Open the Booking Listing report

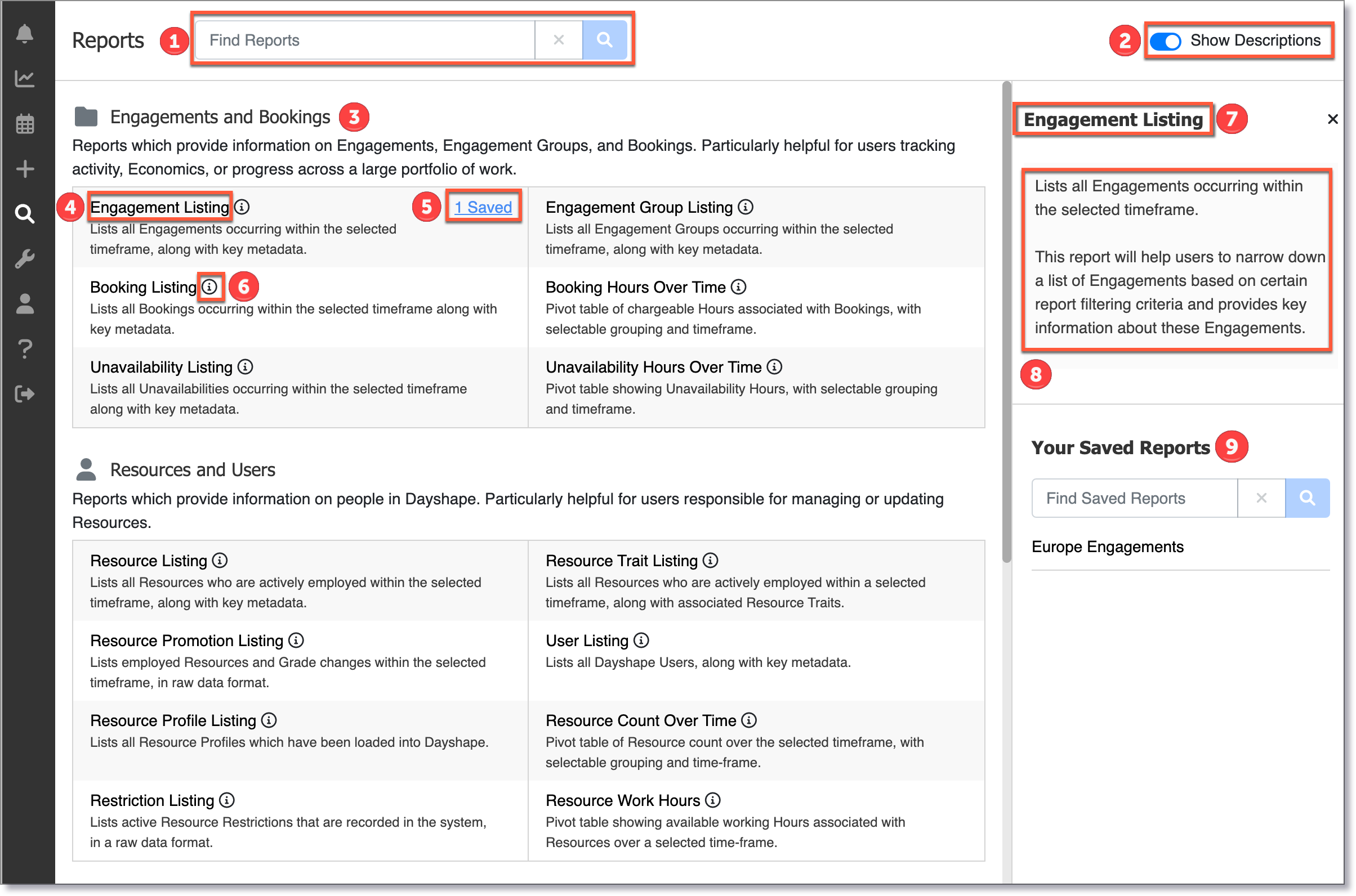(144, 288)
